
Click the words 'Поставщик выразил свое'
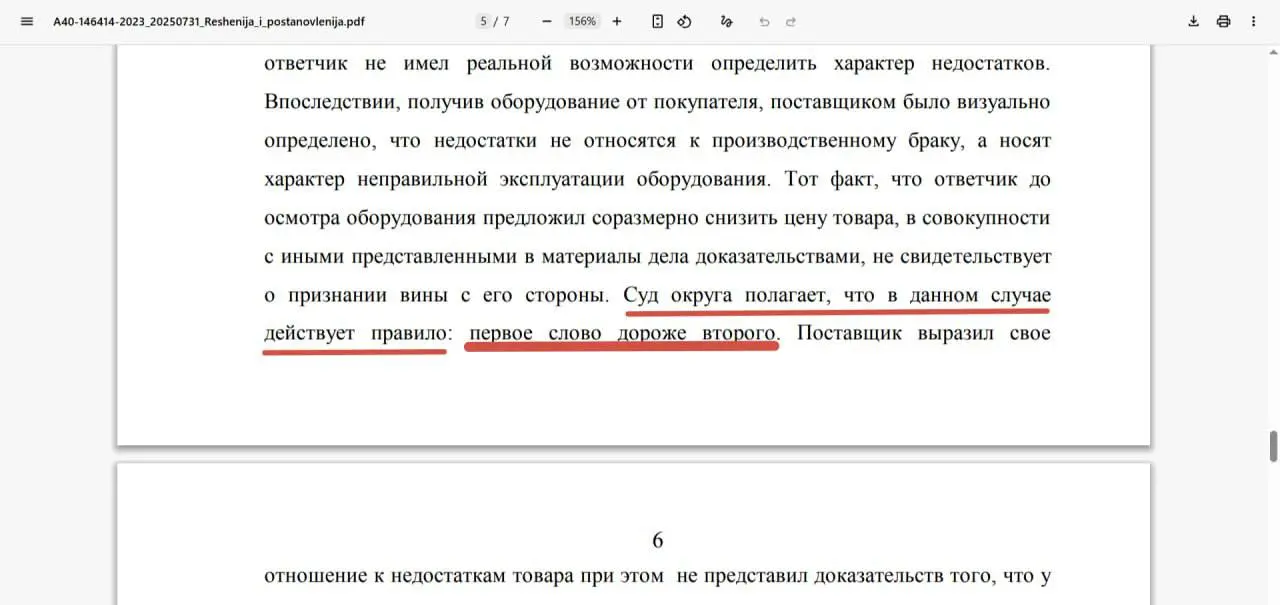point(924,333)
